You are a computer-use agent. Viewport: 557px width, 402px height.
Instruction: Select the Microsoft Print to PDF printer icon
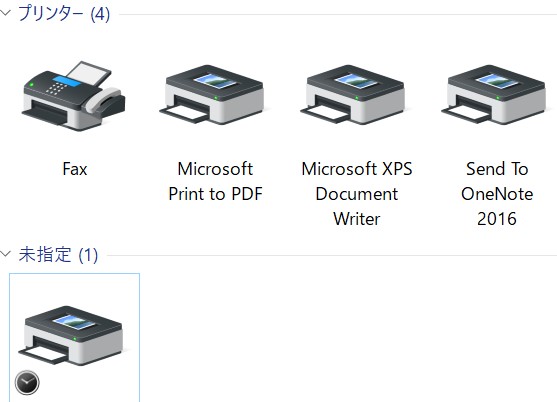click(212, 94)
